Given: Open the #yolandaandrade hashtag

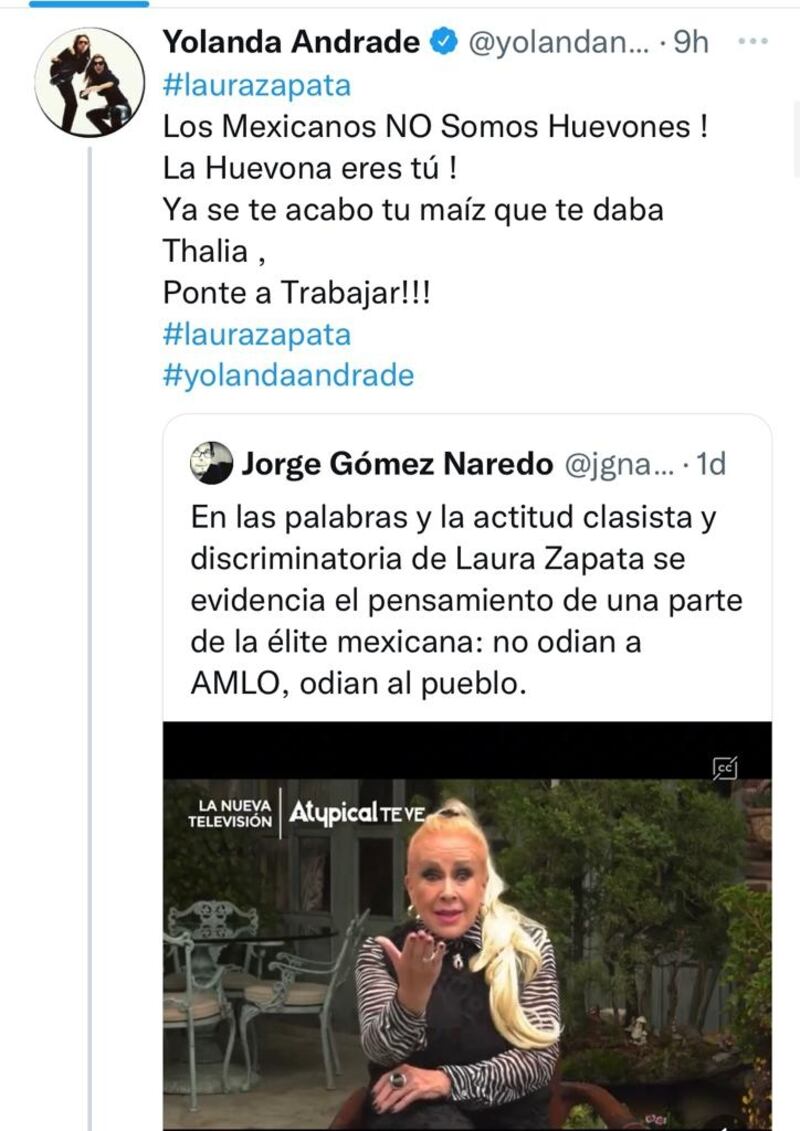Looking at the screenshot, I should 289,376.
